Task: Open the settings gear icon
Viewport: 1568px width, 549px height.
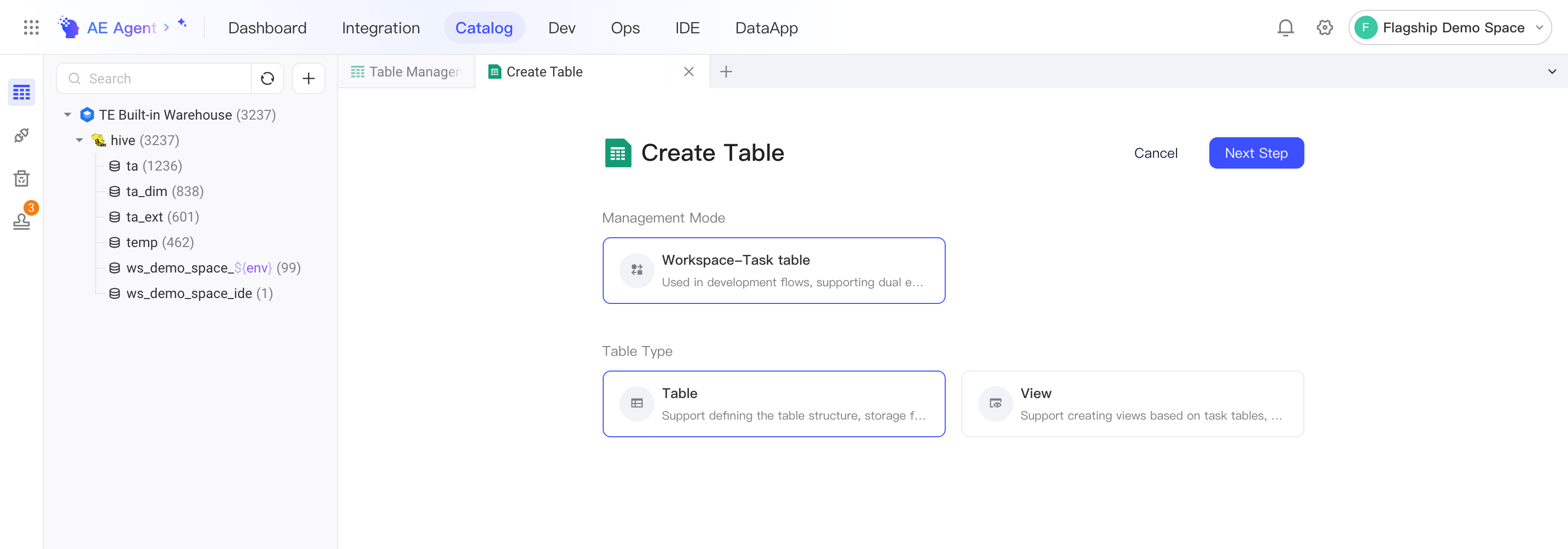Action: tap(1324, 27)
